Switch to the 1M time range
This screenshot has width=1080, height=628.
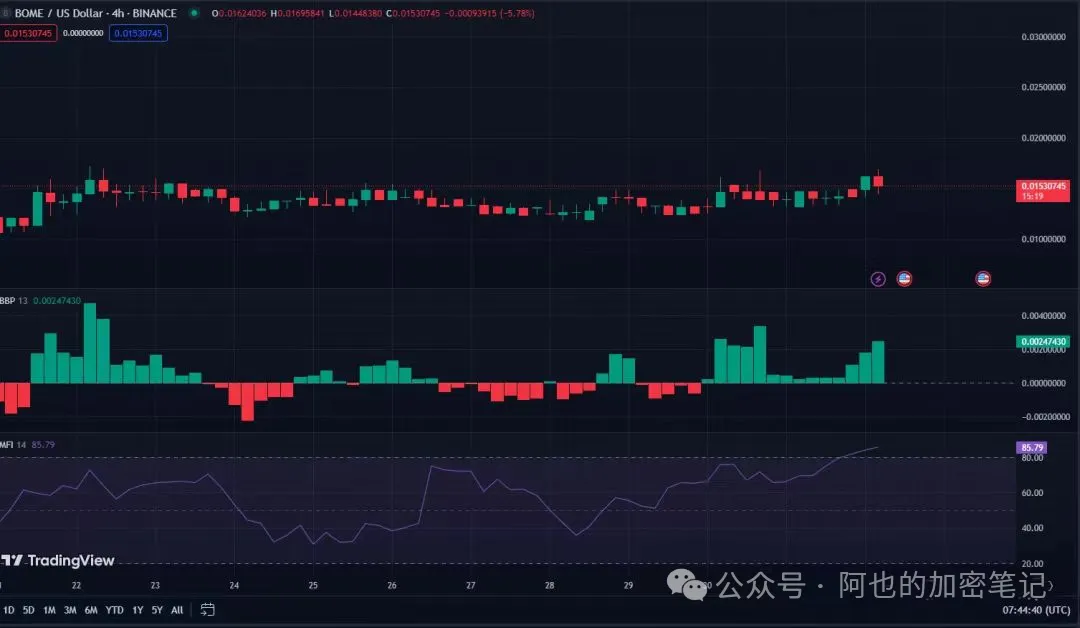(49, 609)
